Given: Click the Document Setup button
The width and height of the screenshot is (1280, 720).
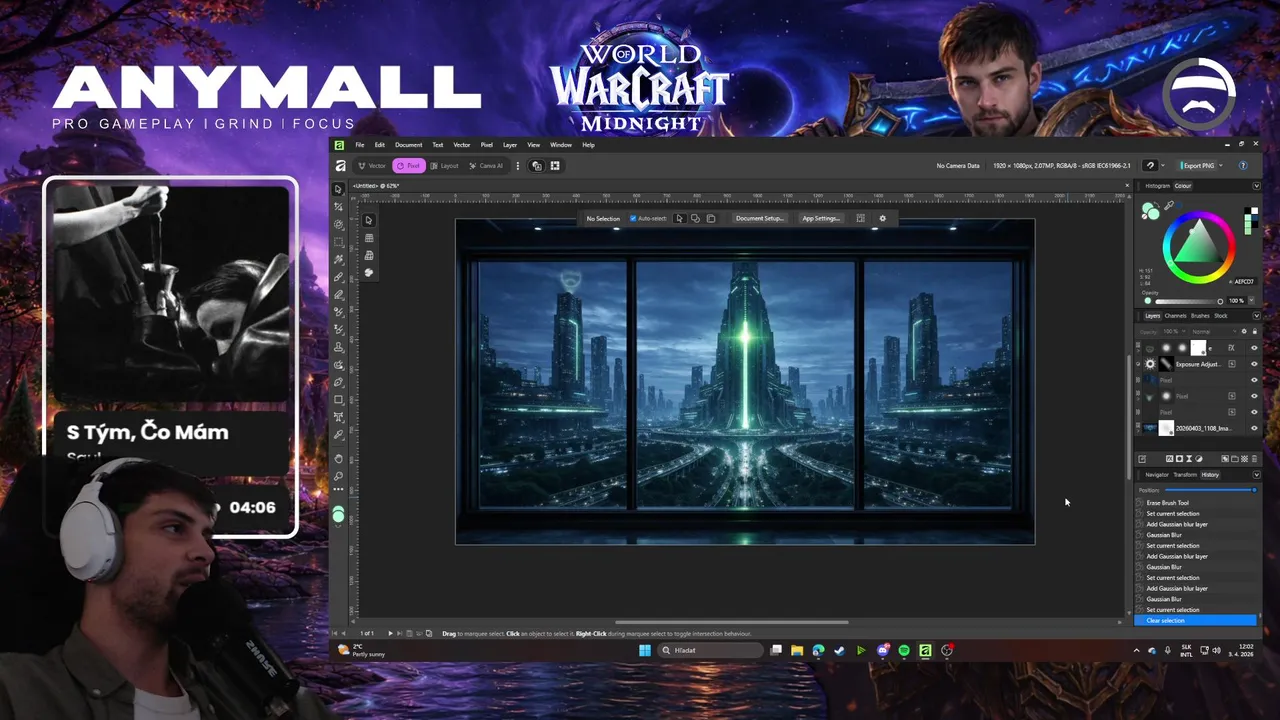Looking at the screenshot, I should coord(760,218).
